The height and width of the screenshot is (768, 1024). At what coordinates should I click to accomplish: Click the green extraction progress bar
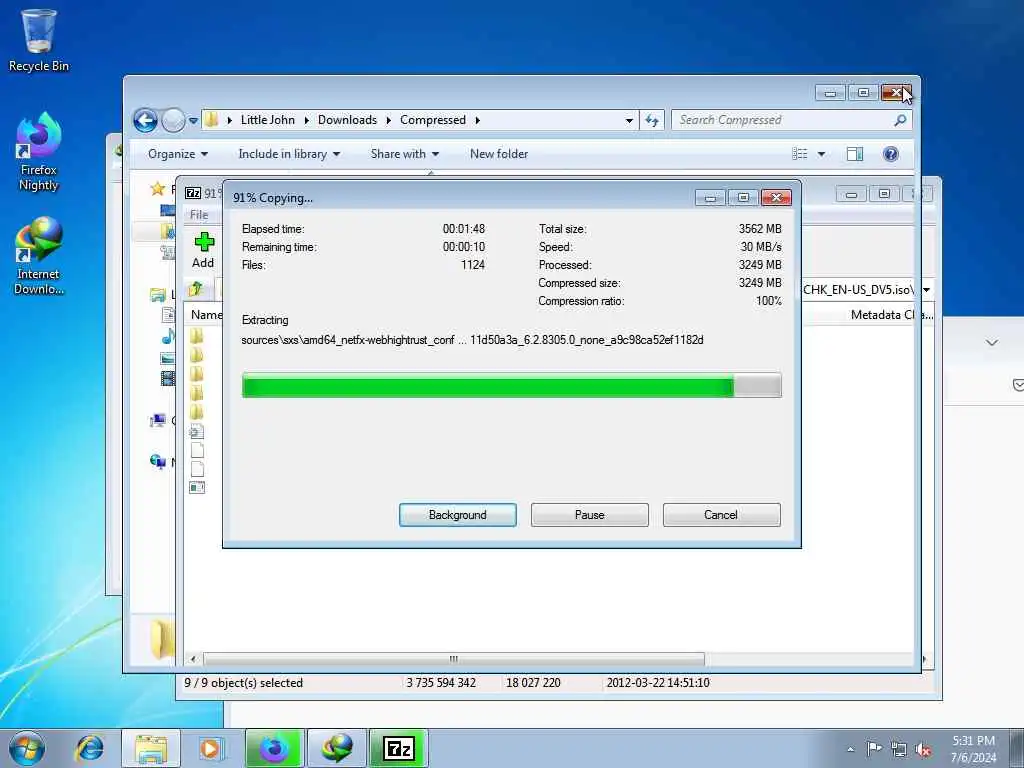pyautogui.click(x=511, y=385)
